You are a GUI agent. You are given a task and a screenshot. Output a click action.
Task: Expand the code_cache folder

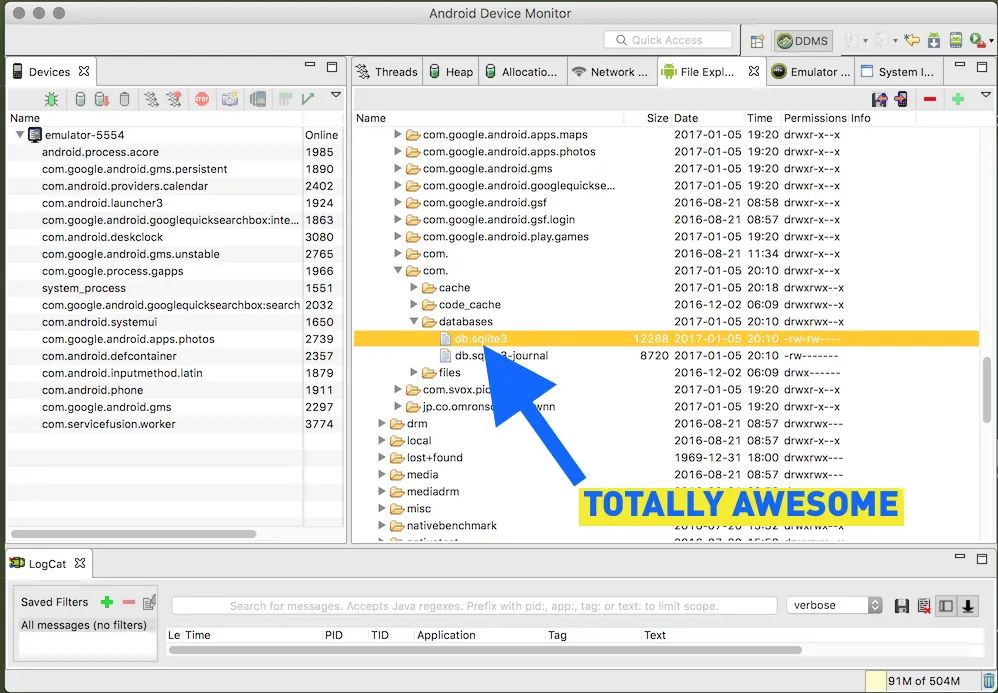(414, 304)
